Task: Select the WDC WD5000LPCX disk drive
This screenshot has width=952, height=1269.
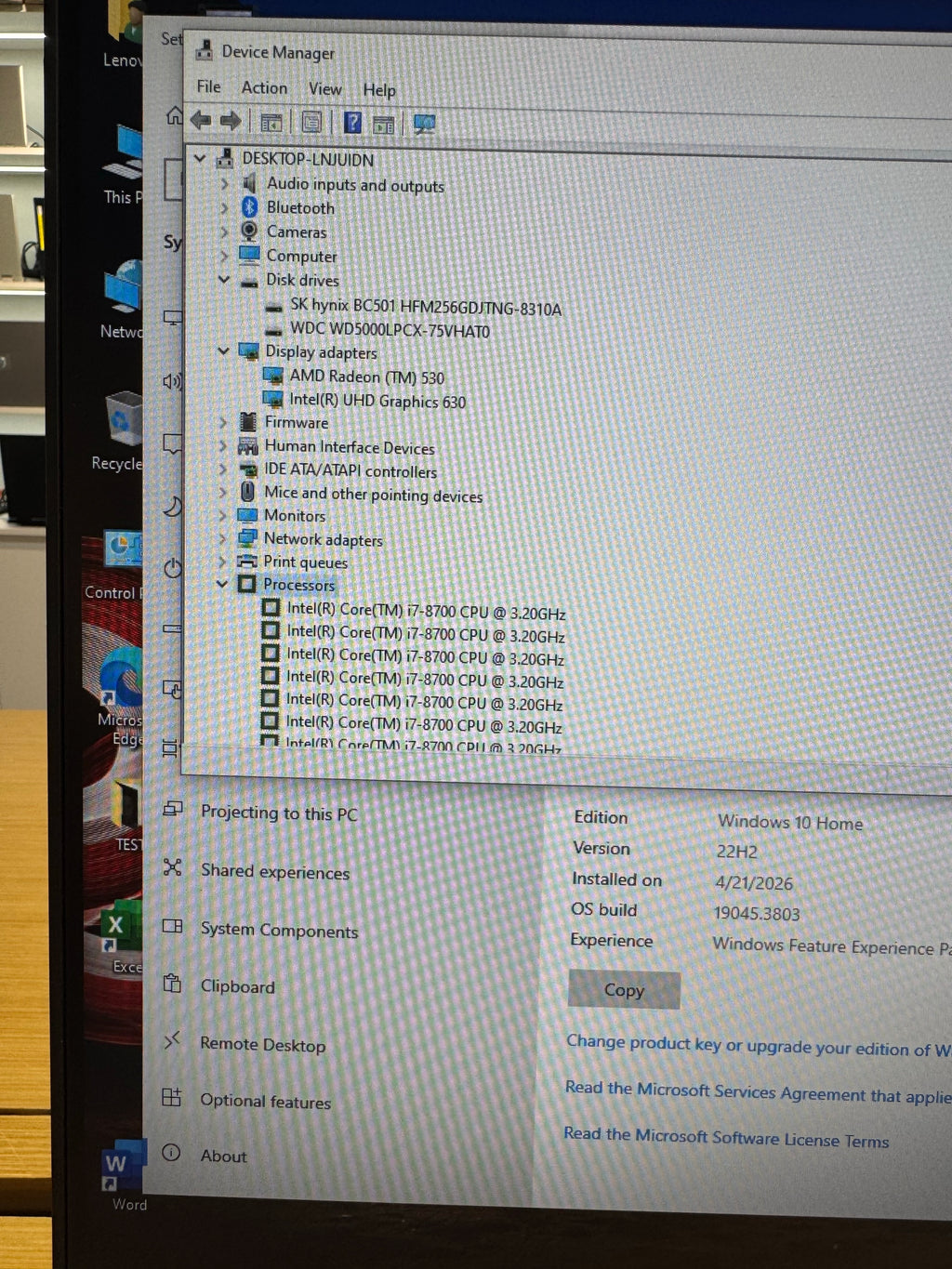Action: [x=390, y=330]
